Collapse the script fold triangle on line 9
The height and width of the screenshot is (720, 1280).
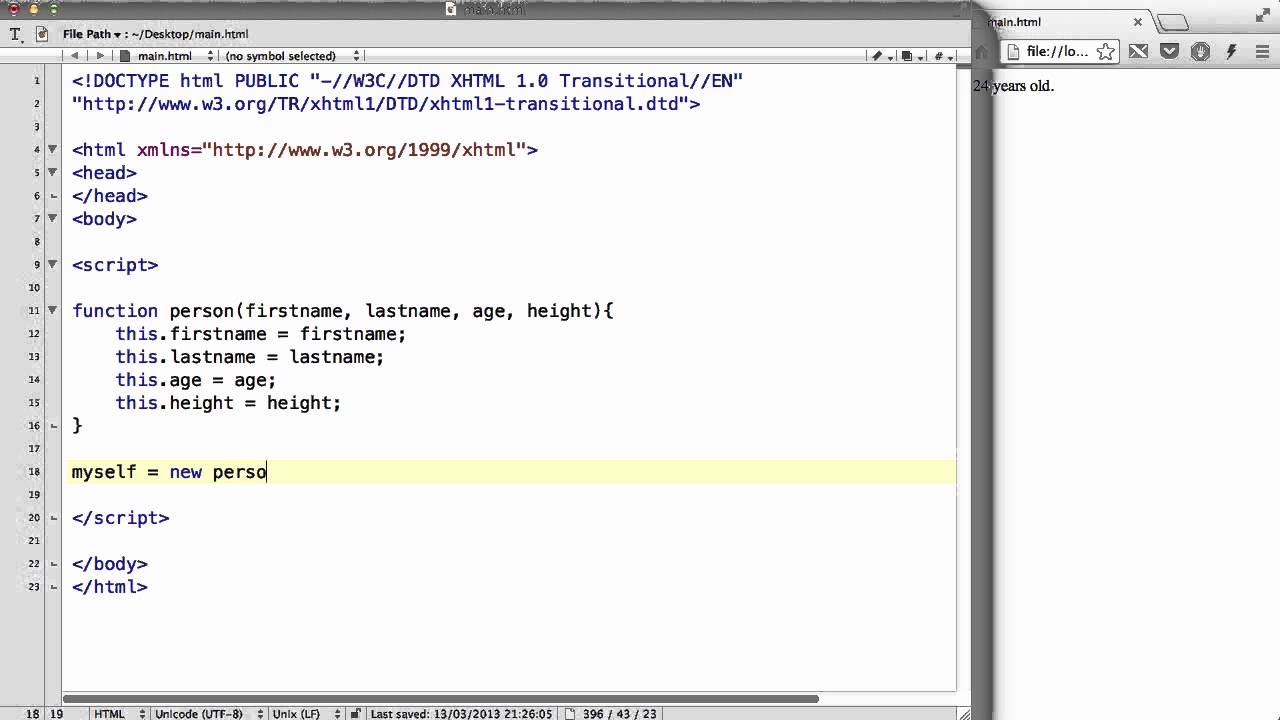53,265
